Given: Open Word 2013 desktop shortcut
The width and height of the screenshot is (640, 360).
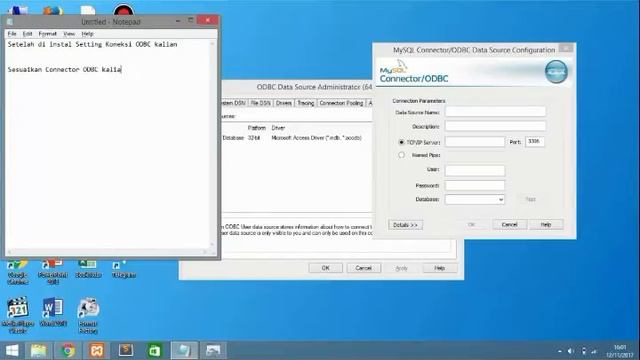Looking at the screenshot, I should 53,312.
